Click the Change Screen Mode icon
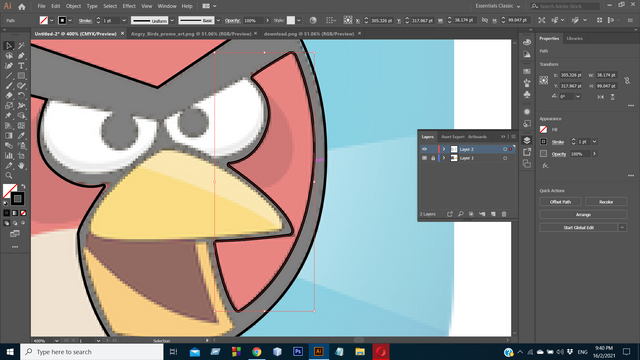The image size is (640, 360). (x=15, y=234)
